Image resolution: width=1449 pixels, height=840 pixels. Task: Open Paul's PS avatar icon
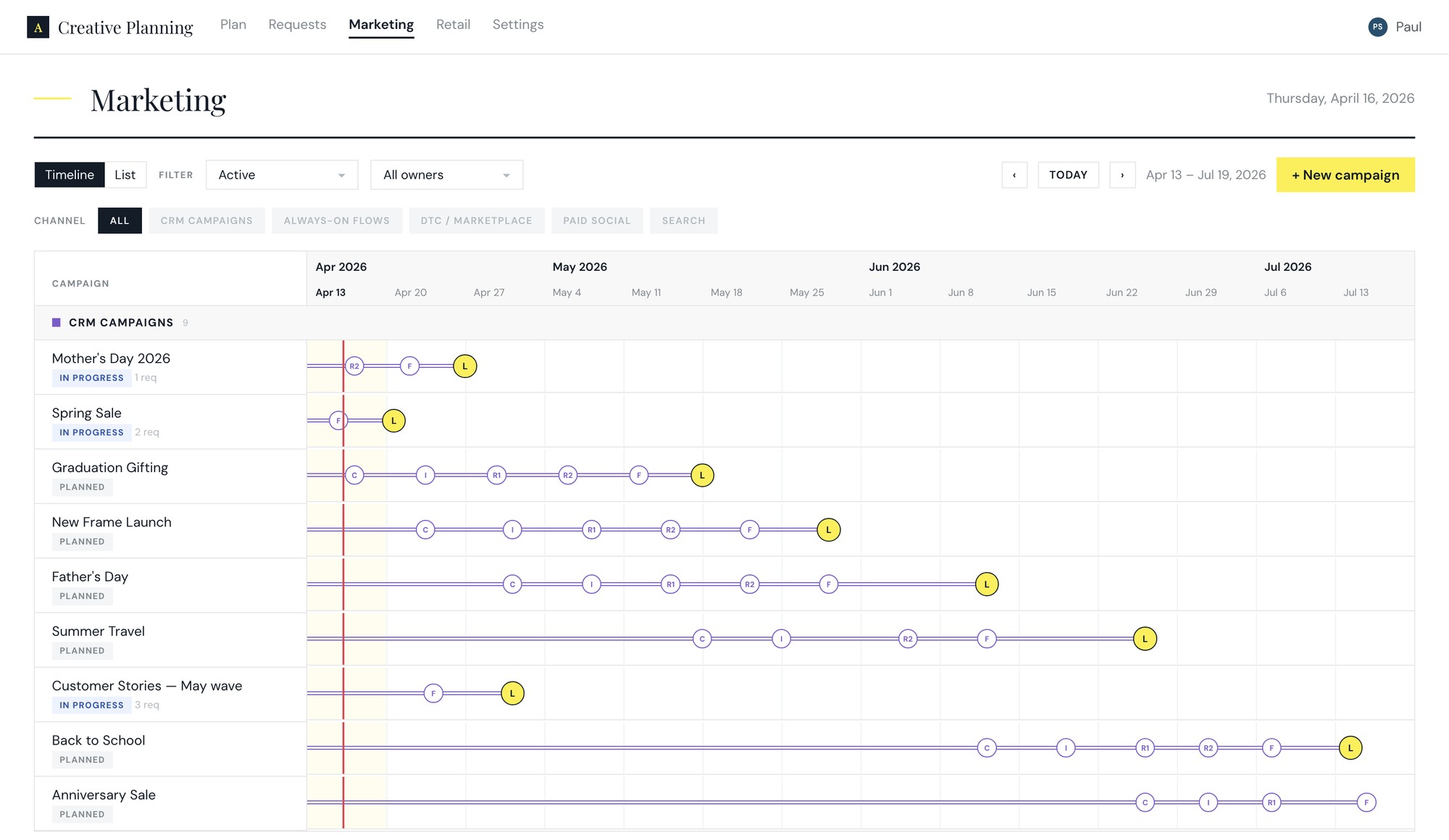(1377, 27)
